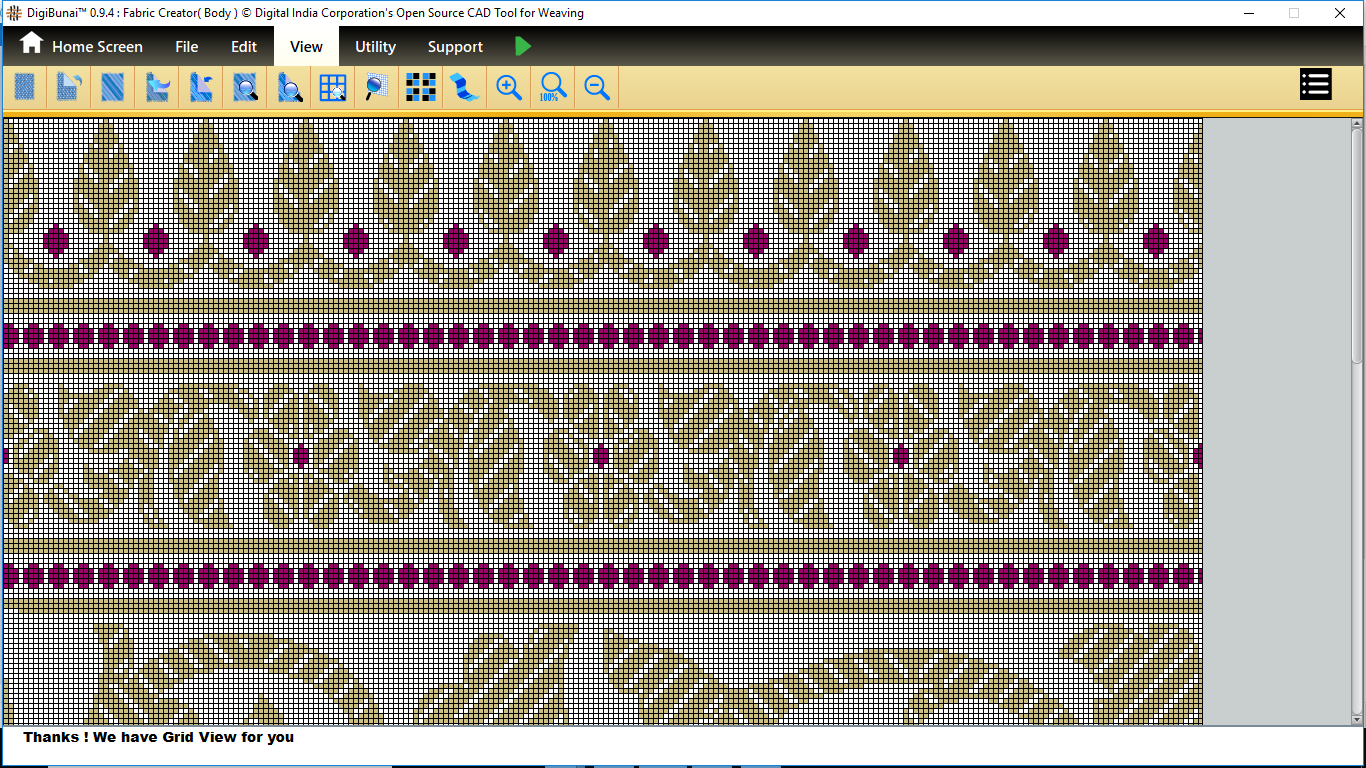Open the Support menu
This screenshot has width=1366, height=768.
click(455, 47)
